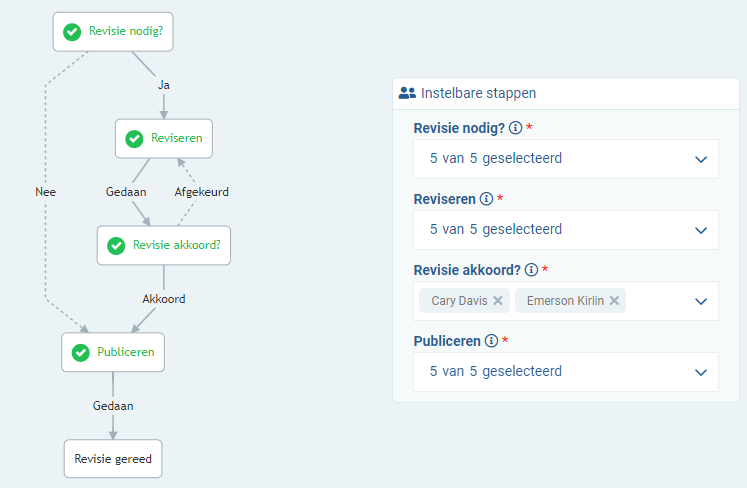Image resolution: width=747 pixels, height=488 pixels.
Task: Click the info icon beside Publiceren label
Action: point(491,341)
